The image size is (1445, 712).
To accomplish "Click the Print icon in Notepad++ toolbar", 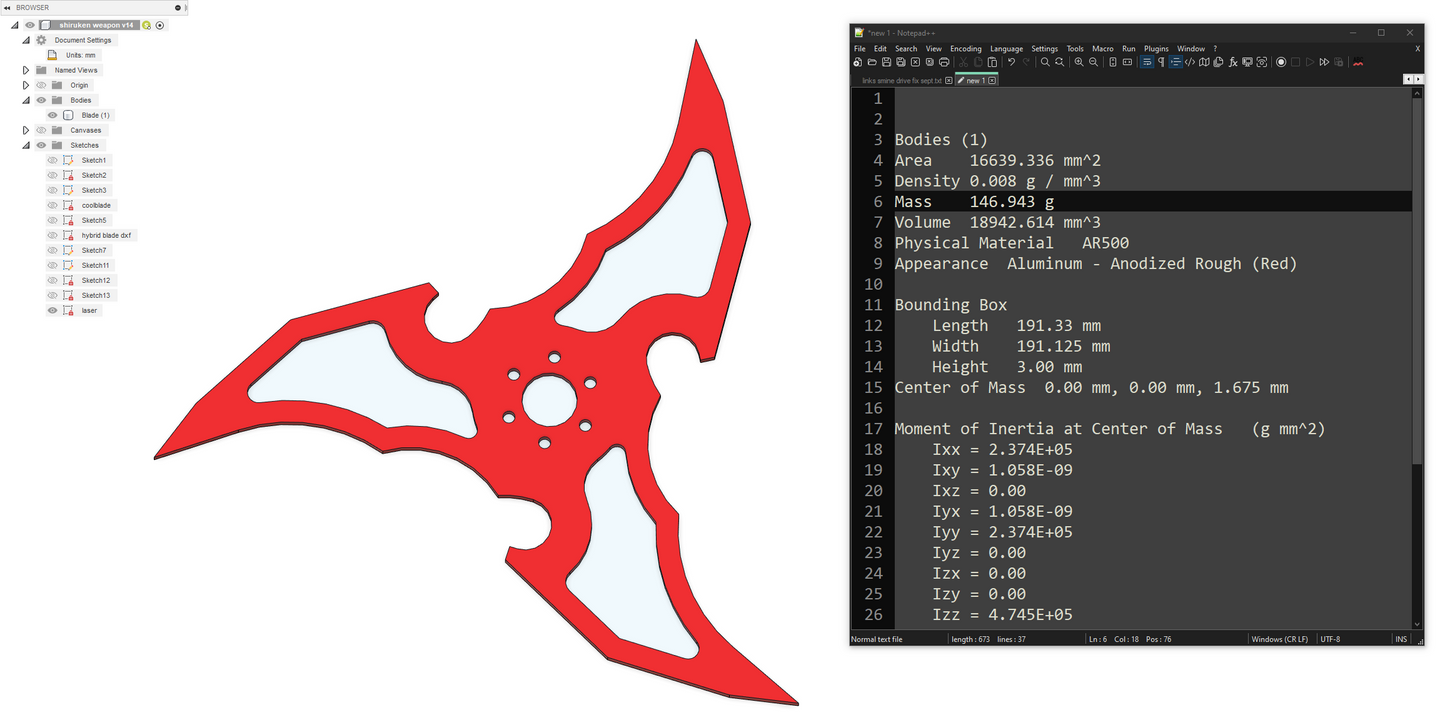I will coord(944,62).
